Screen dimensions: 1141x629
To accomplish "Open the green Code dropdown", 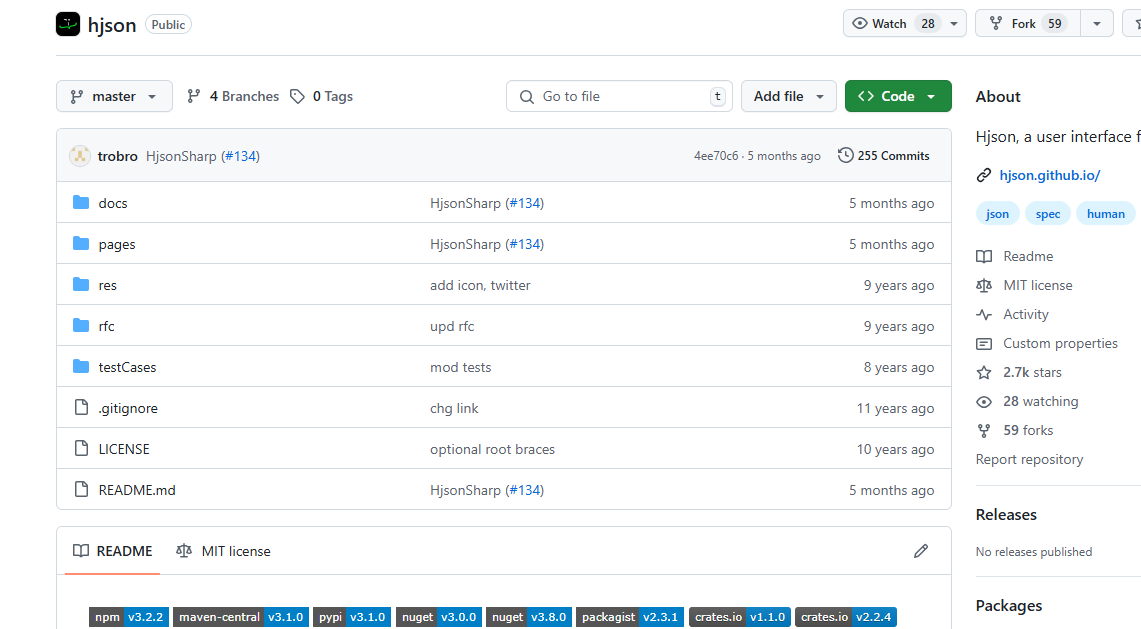I will [898, 96].
